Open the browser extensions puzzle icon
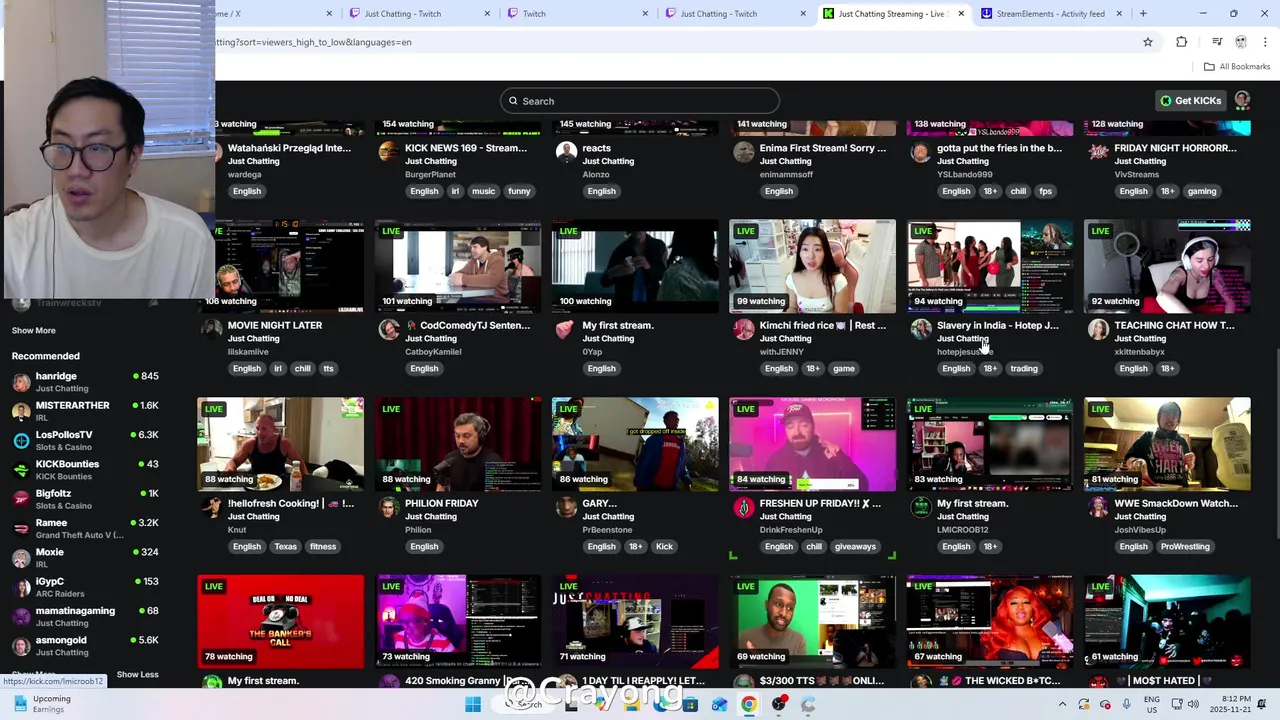 click(1182, 42)
